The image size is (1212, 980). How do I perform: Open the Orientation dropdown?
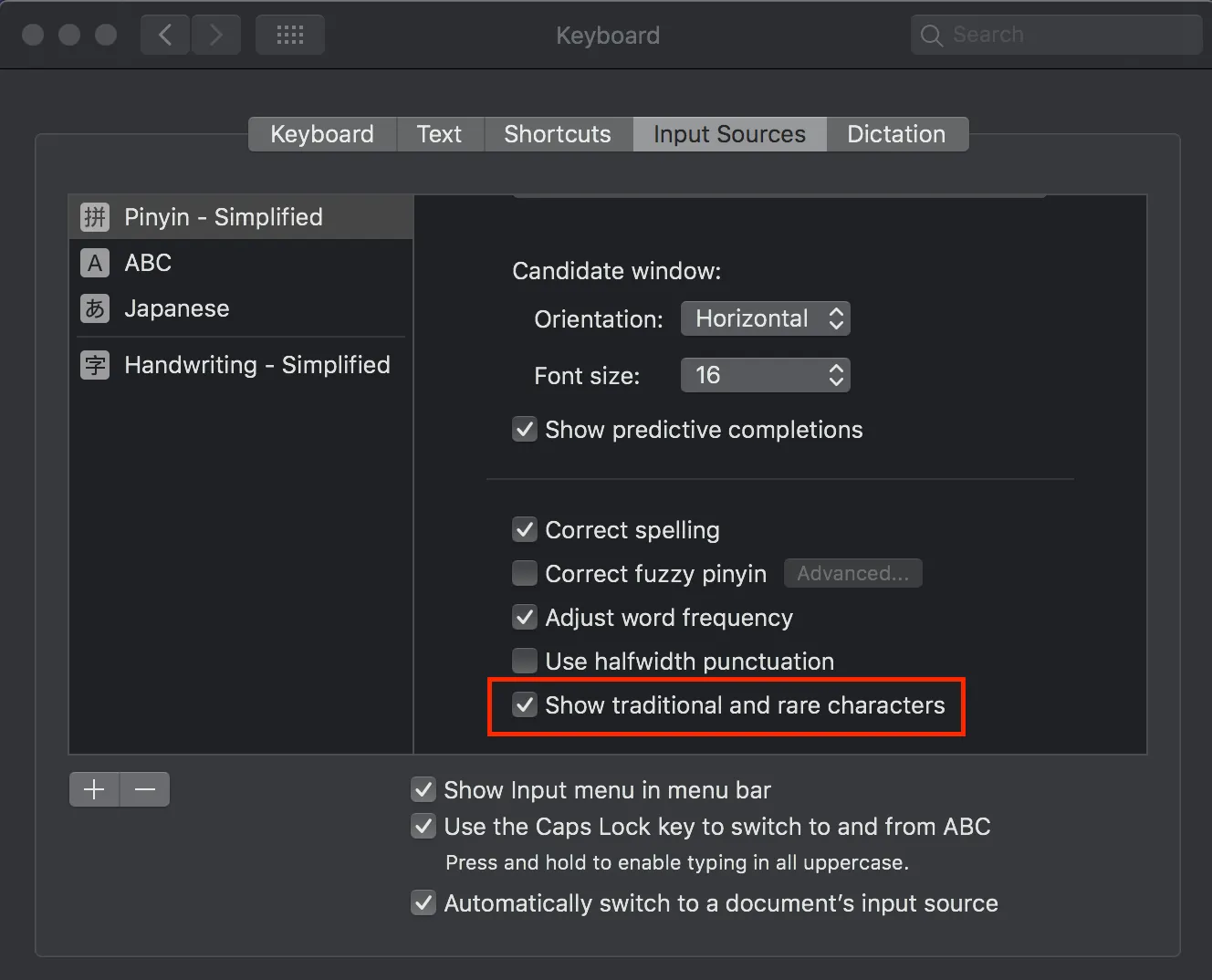765,318
